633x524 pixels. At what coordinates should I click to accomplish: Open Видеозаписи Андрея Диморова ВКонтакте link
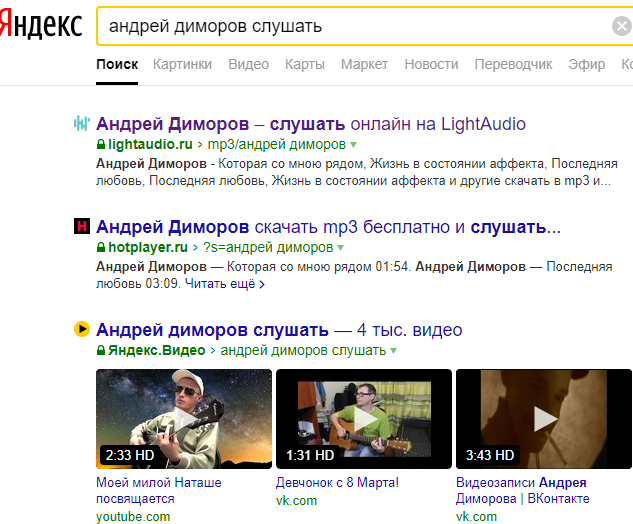coord(523,490)
